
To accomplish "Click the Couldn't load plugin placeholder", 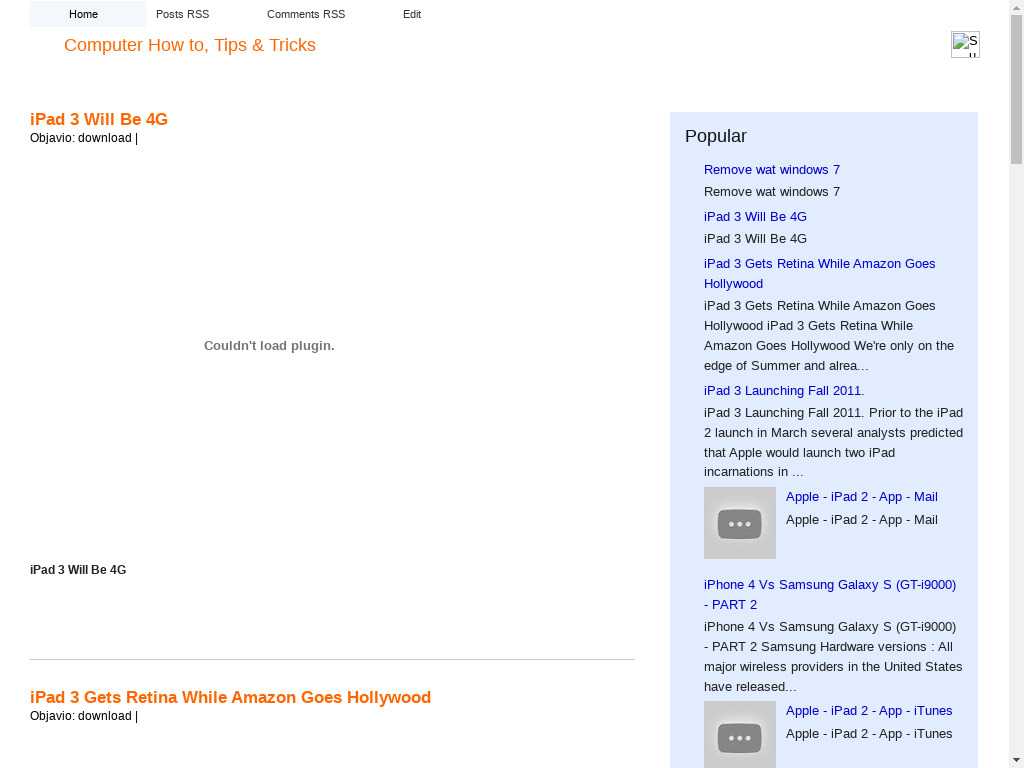I will [269, 345].
